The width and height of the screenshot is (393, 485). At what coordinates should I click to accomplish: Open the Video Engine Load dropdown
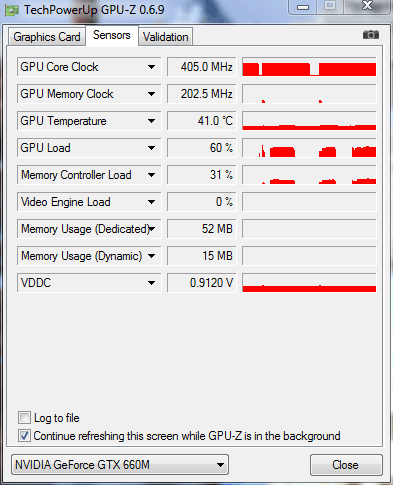[x=151, y=202]
